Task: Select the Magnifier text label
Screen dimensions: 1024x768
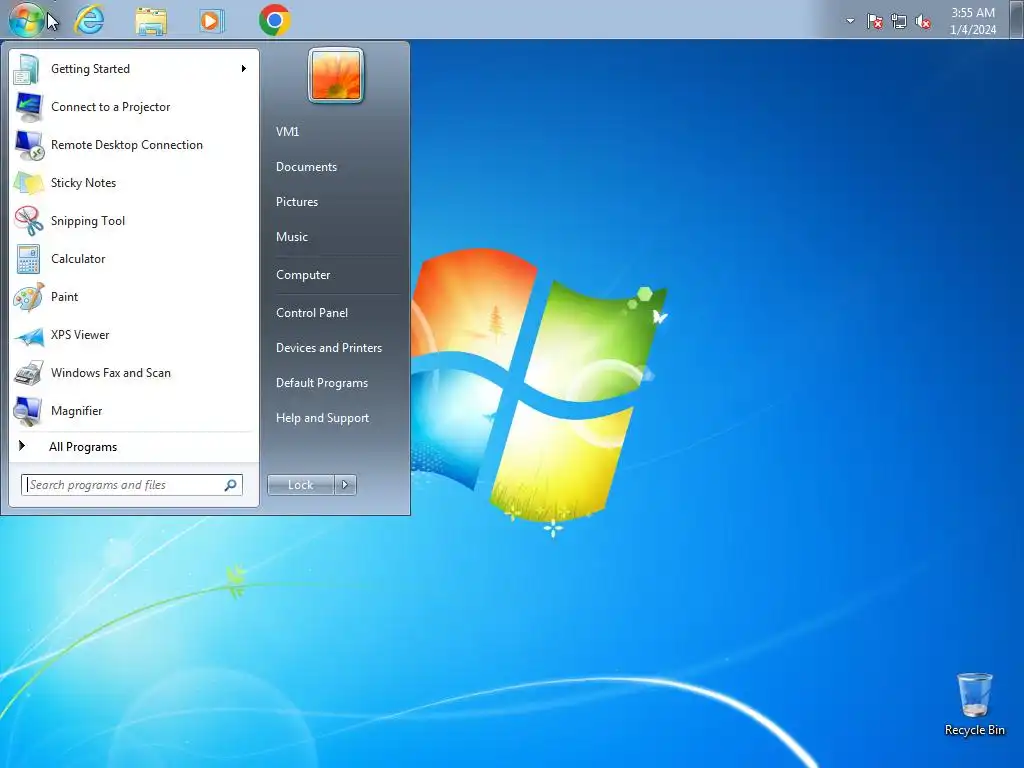Action: (x=76, y=411)
